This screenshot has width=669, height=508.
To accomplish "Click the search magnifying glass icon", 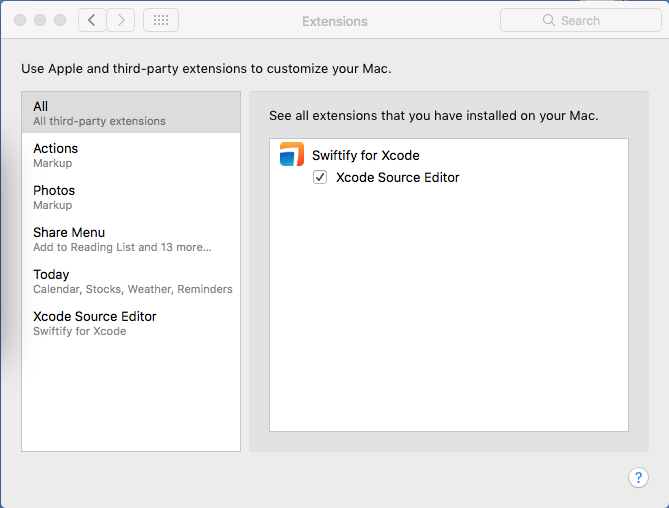I will pyautogui.click(x=548, y=20).
